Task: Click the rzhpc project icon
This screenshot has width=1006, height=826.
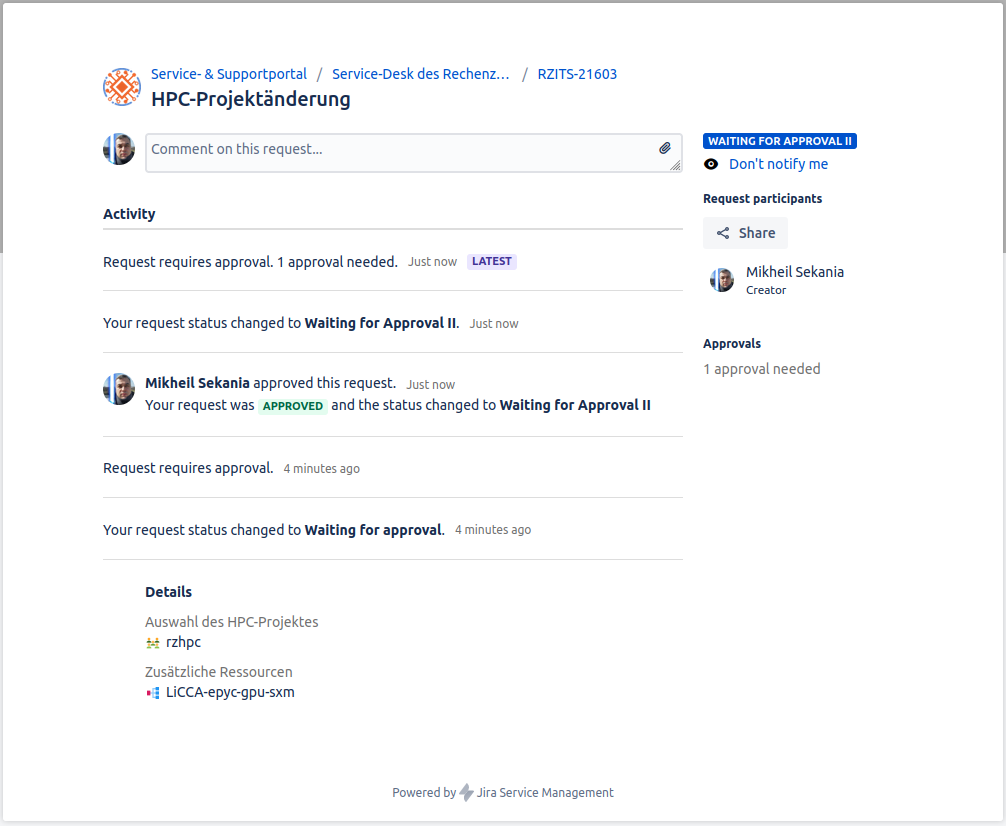Action: [153, 643]
